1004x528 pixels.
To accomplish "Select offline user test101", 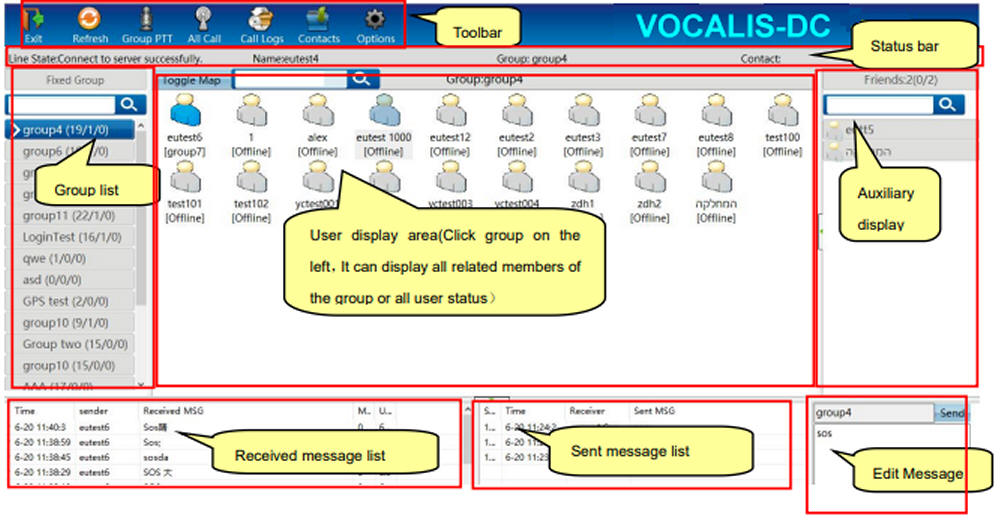I will pos(185,192).
